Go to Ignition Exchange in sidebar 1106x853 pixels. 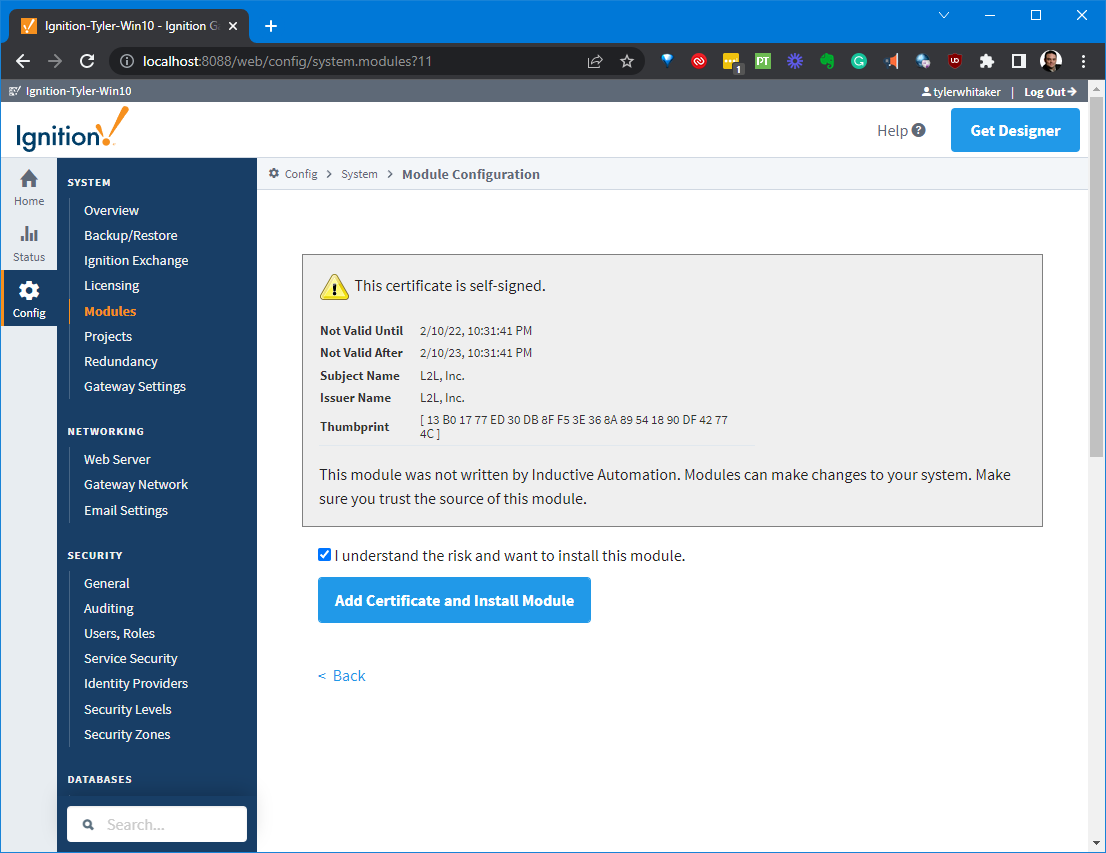click(x=136, y=260)
